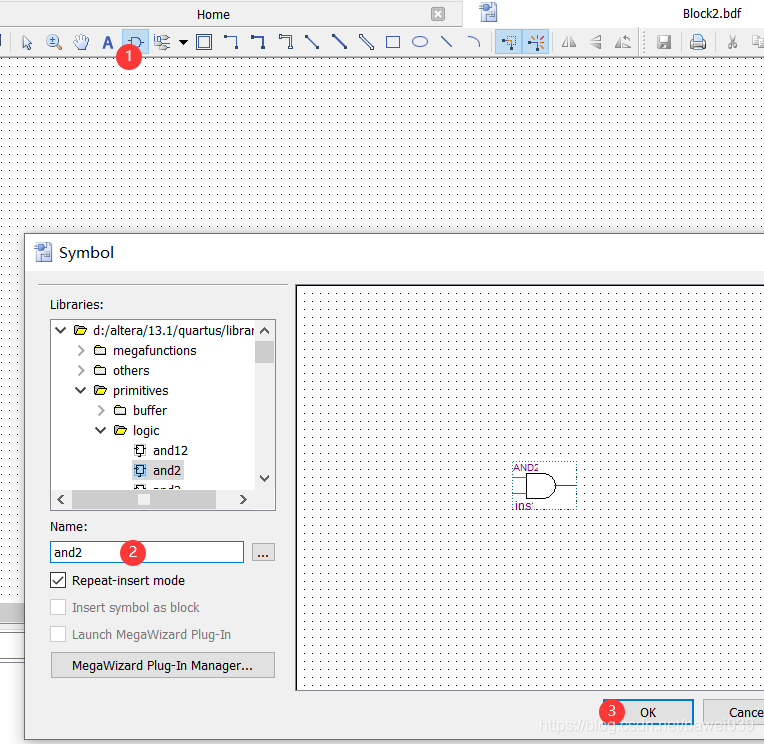Expand the megafunctions folder

81,350
